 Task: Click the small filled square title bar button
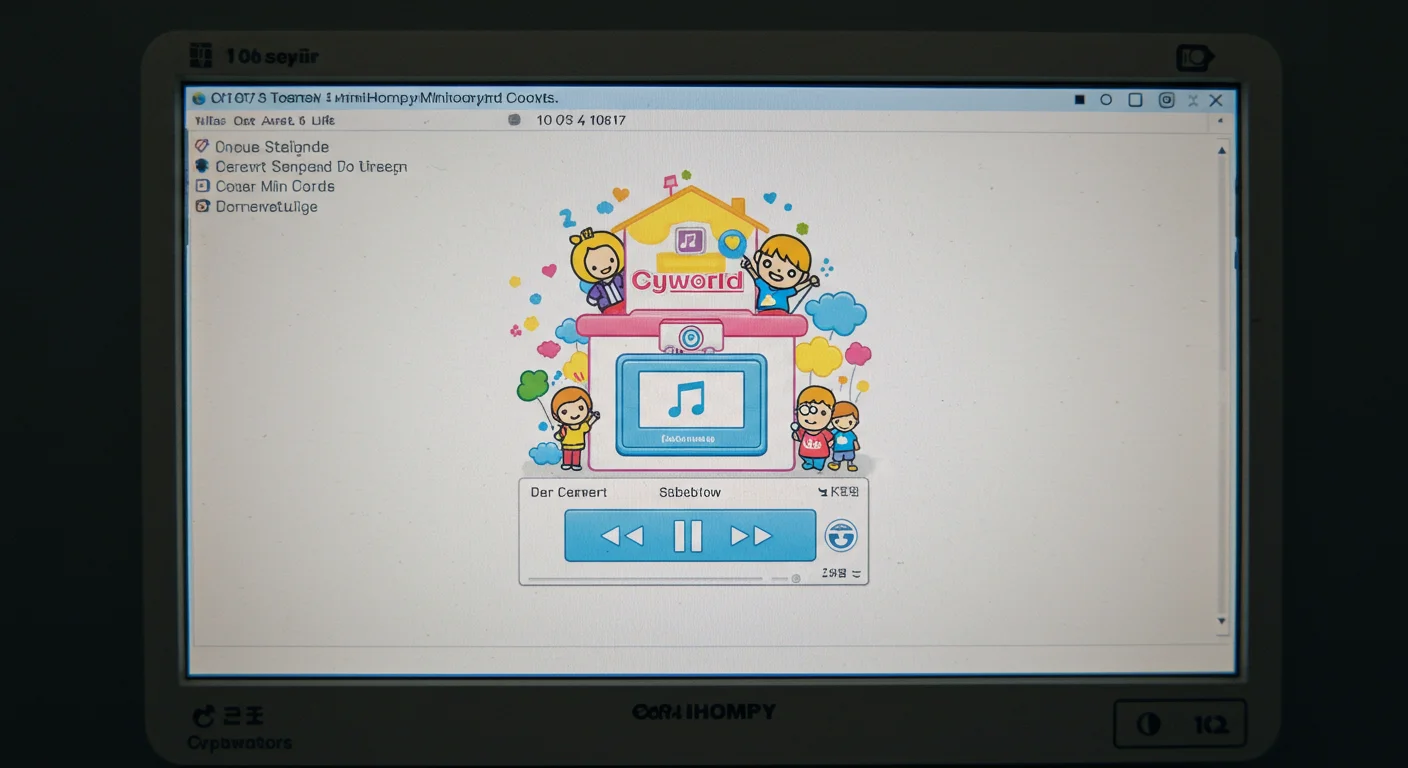coord(1079,100)
